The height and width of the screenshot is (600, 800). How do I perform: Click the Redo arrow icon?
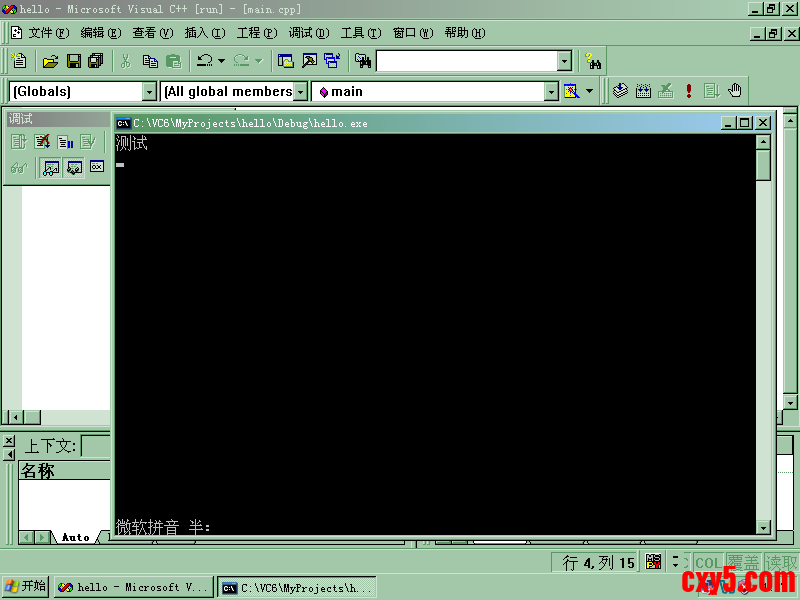tap(241, 61)
